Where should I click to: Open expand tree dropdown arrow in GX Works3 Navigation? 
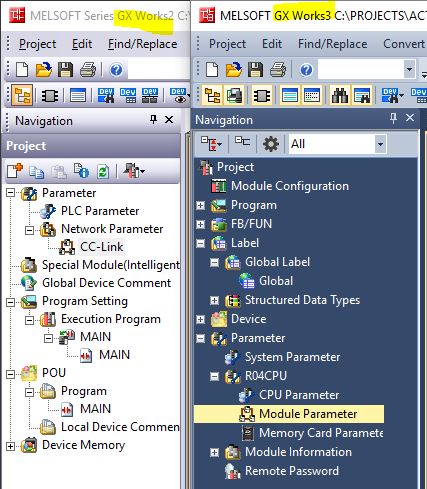[x=220, y=145]
